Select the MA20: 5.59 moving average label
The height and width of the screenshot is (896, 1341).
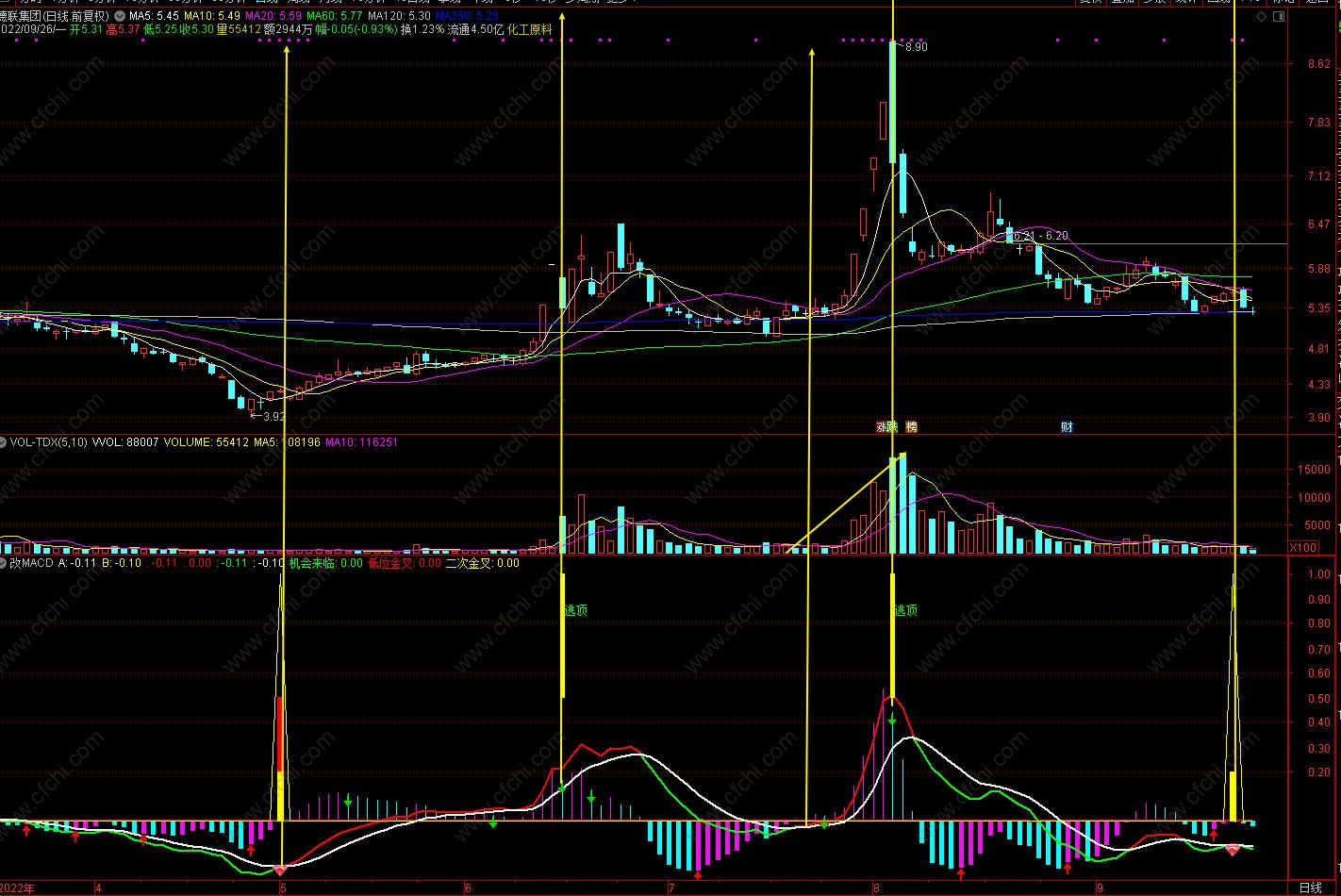click(x=273, y=17)
